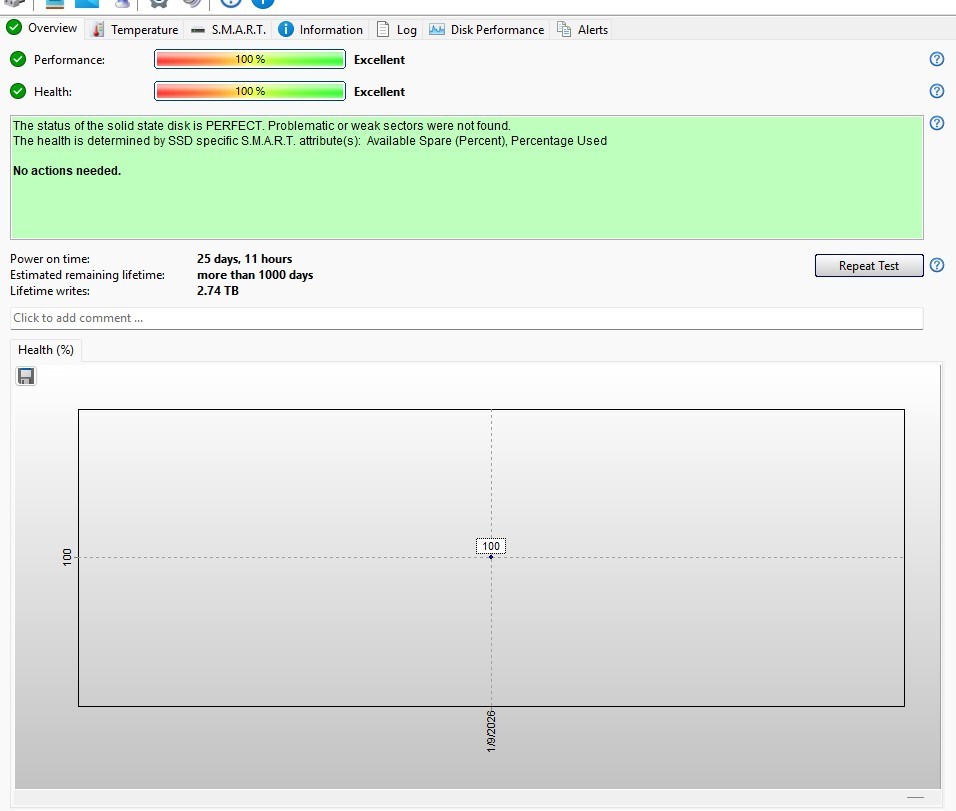Open help icon beside the Health bar
Screen dimensions: 956x811
click(937, 91)
